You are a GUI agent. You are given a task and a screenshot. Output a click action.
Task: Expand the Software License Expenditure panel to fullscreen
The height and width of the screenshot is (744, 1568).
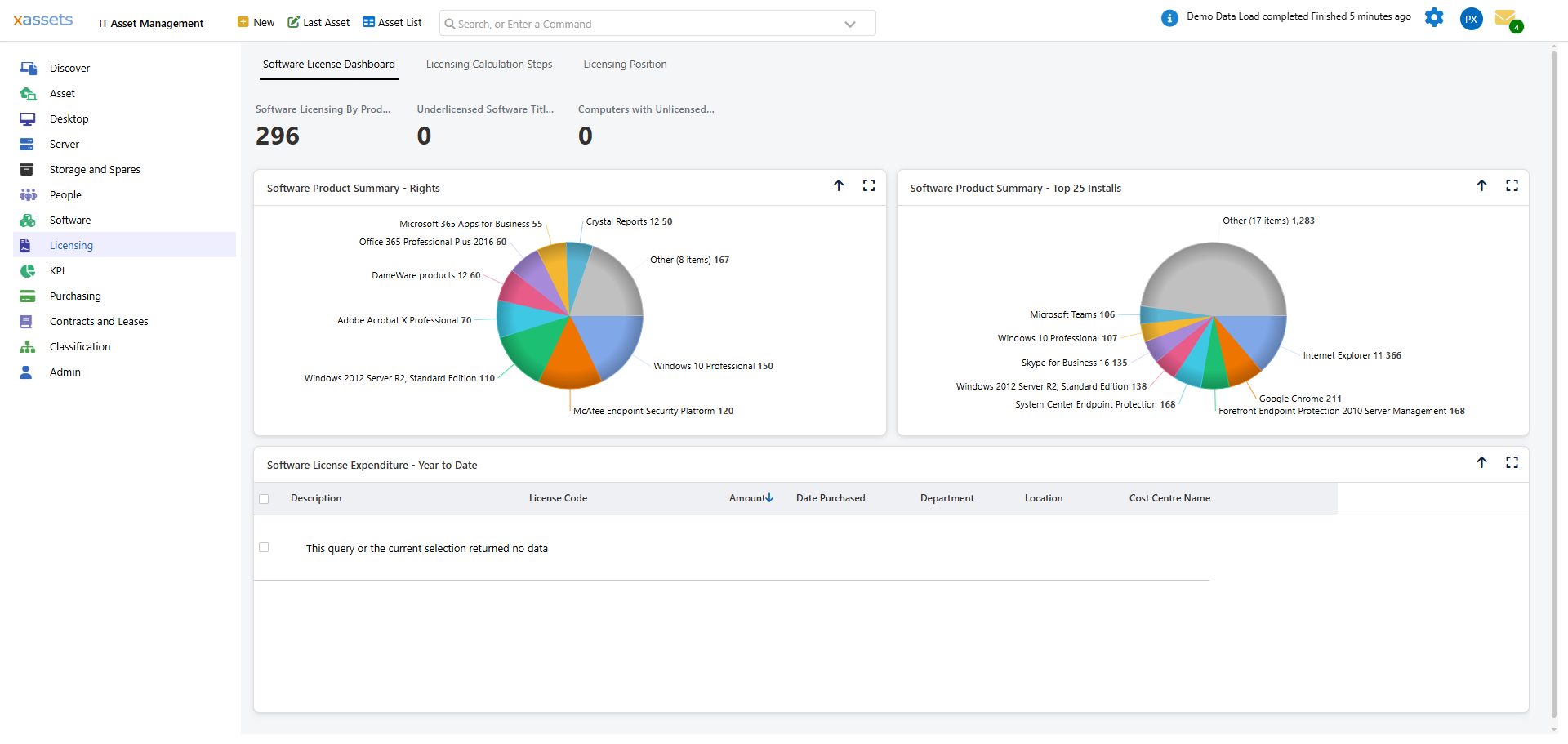click(1512, 462)
